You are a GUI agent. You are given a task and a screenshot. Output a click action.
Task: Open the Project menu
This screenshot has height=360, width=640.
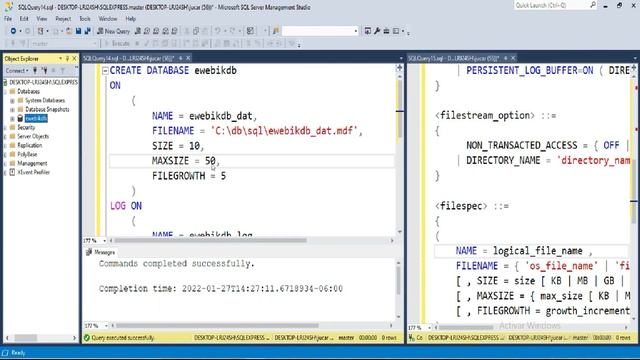(x=63, y=19)
